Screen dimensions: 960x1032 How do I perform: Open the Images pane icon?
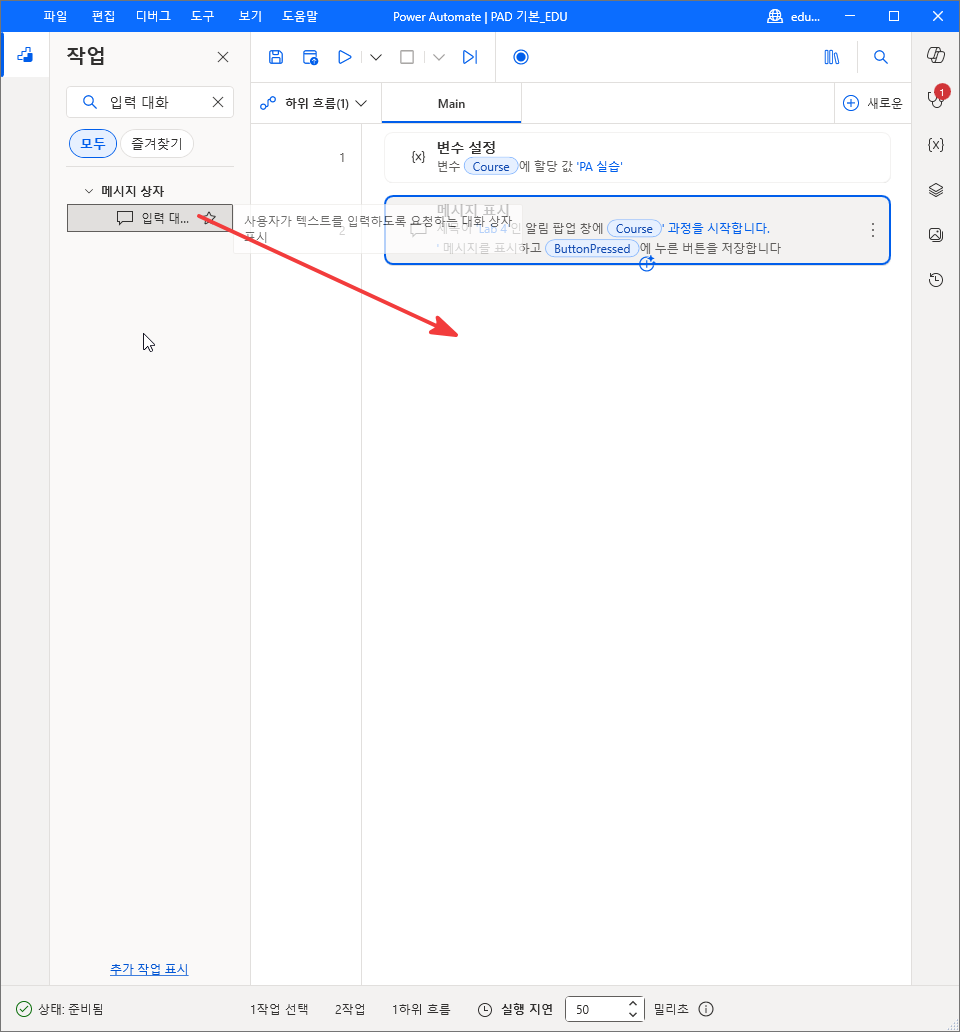point(936,235)
